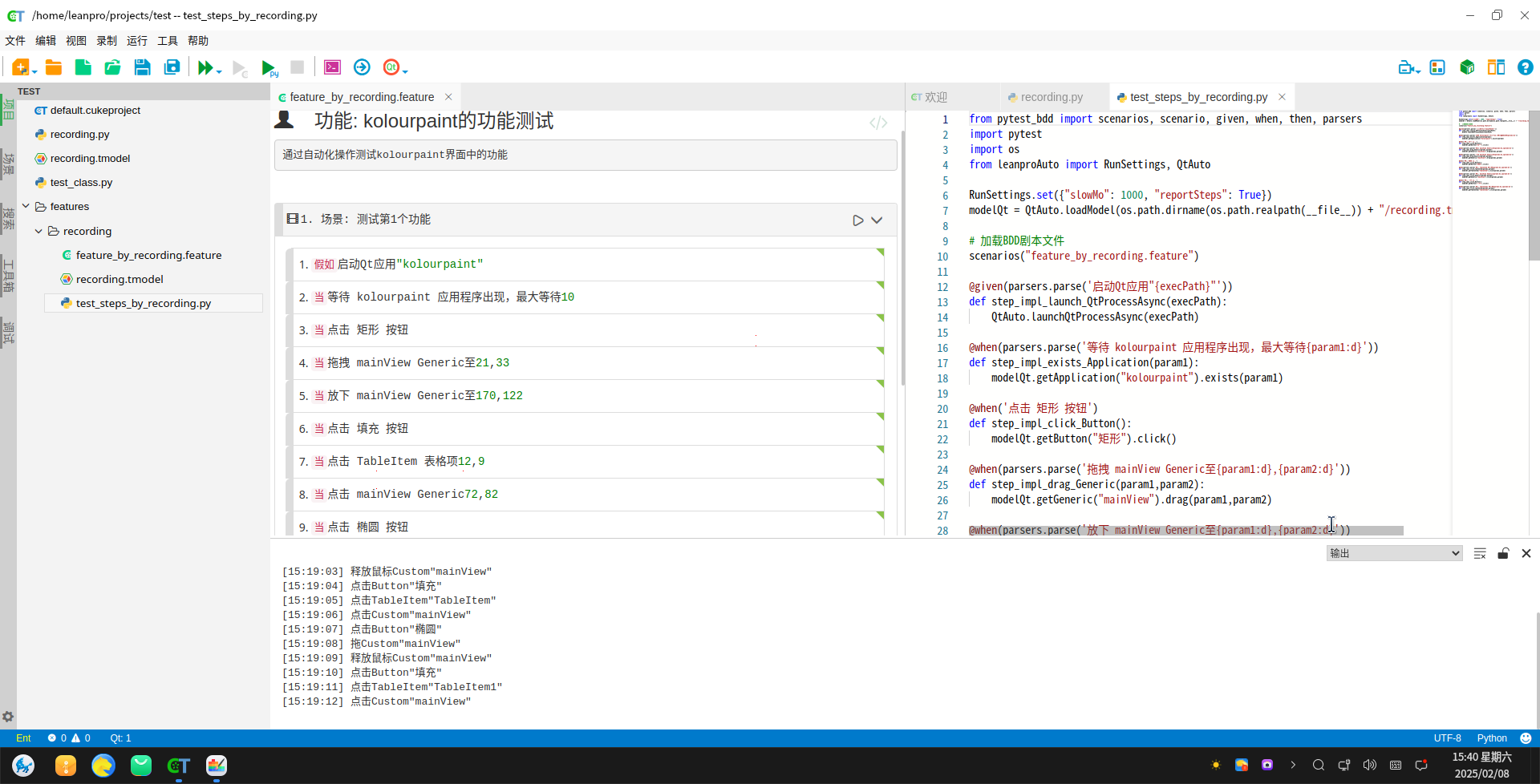Click Python language indicator in status bar
This screenshot has width=1540, height=784.
coord(1492,738)
